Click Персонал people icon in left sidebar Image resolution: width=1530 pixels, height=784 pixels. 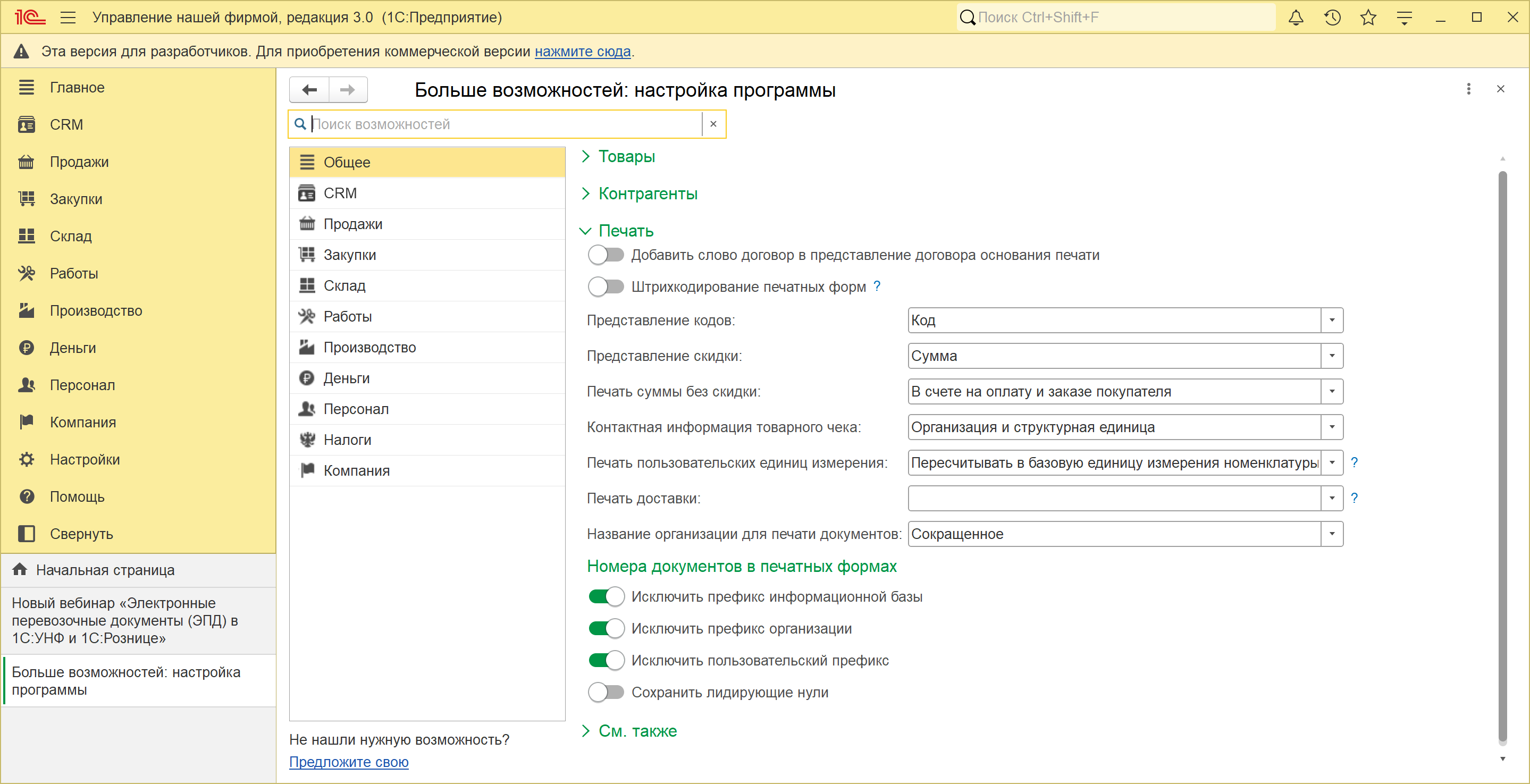tap(26, 385)
